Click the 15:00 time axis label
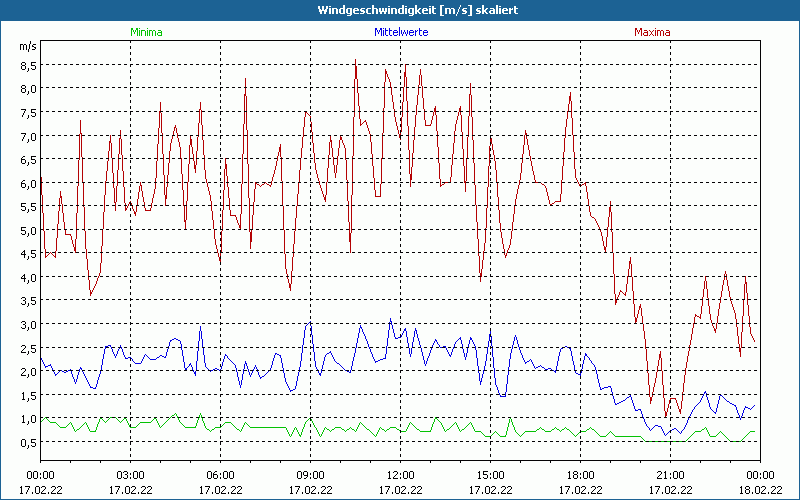The image size is (800, 500). [491, 476]
